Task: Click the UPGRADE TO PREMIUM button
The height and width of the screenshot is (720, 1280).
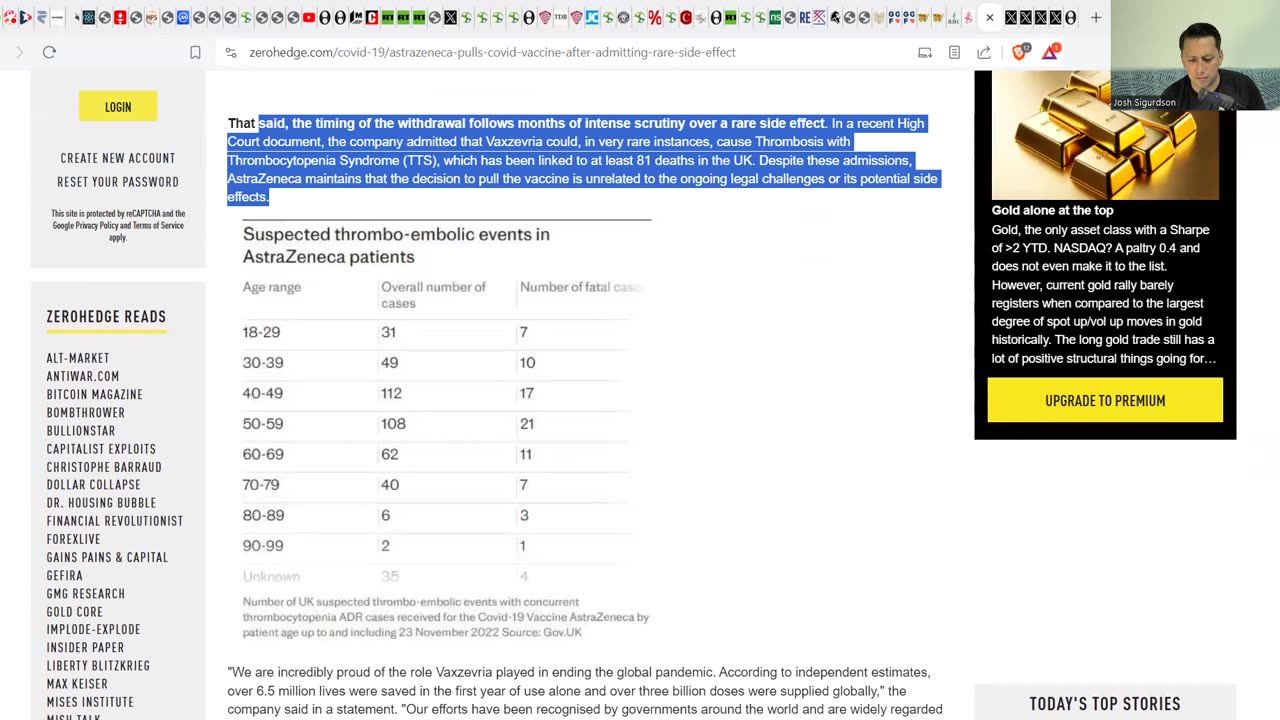Action: click(1105, 400)
